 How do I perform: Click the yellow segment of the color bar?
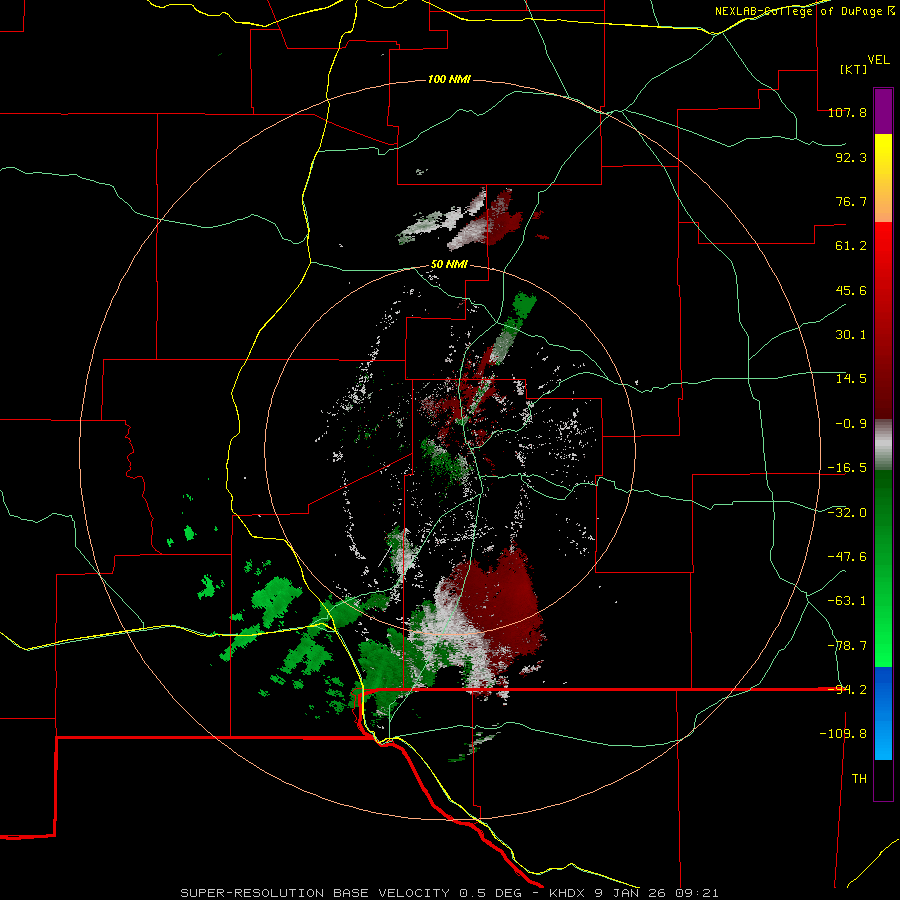[883, 178]
